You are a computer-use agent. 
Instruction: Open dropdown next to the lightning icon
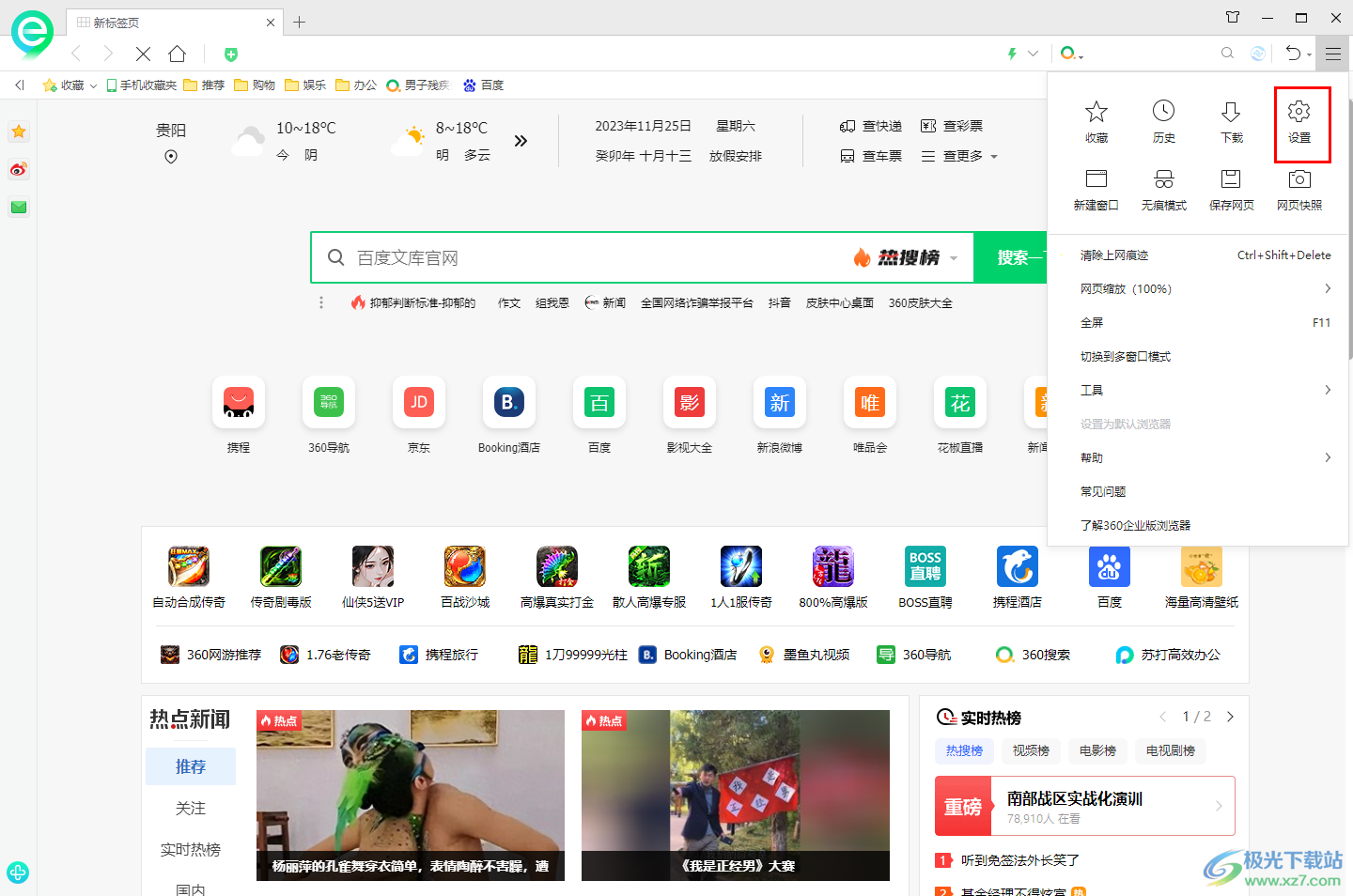click(x=1033, y=54)
